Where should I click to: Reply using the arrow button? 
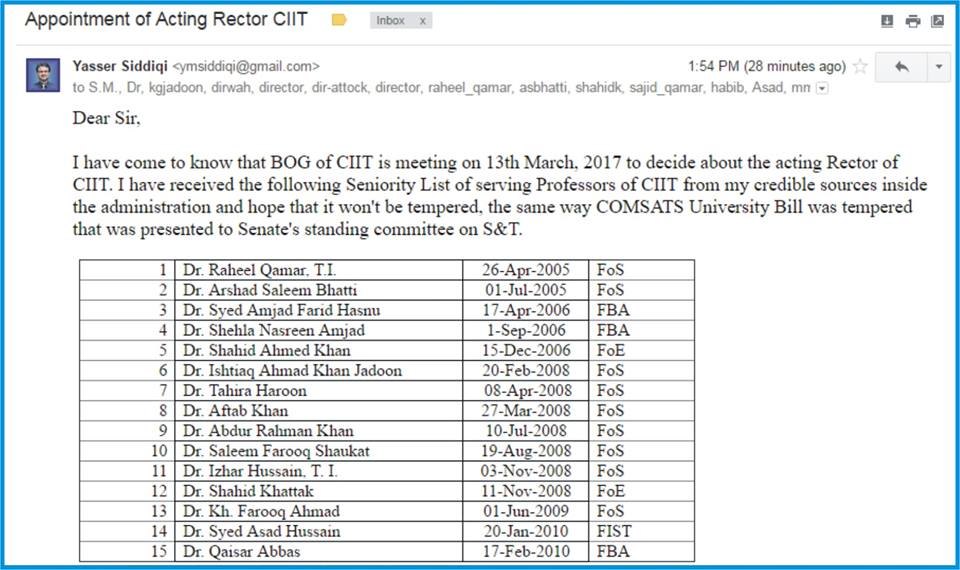[901, 67]
